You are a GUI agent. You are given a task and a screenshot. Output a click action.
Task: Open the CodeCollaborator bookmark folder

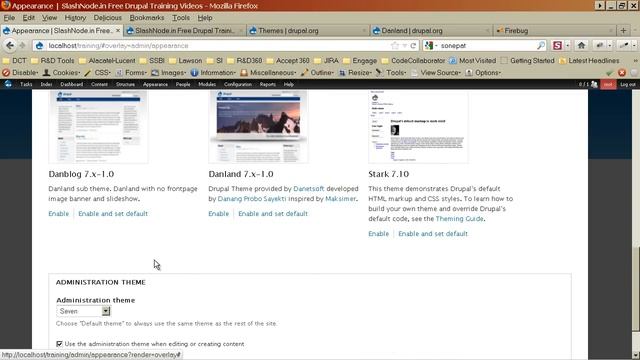(x=413, y=60)
